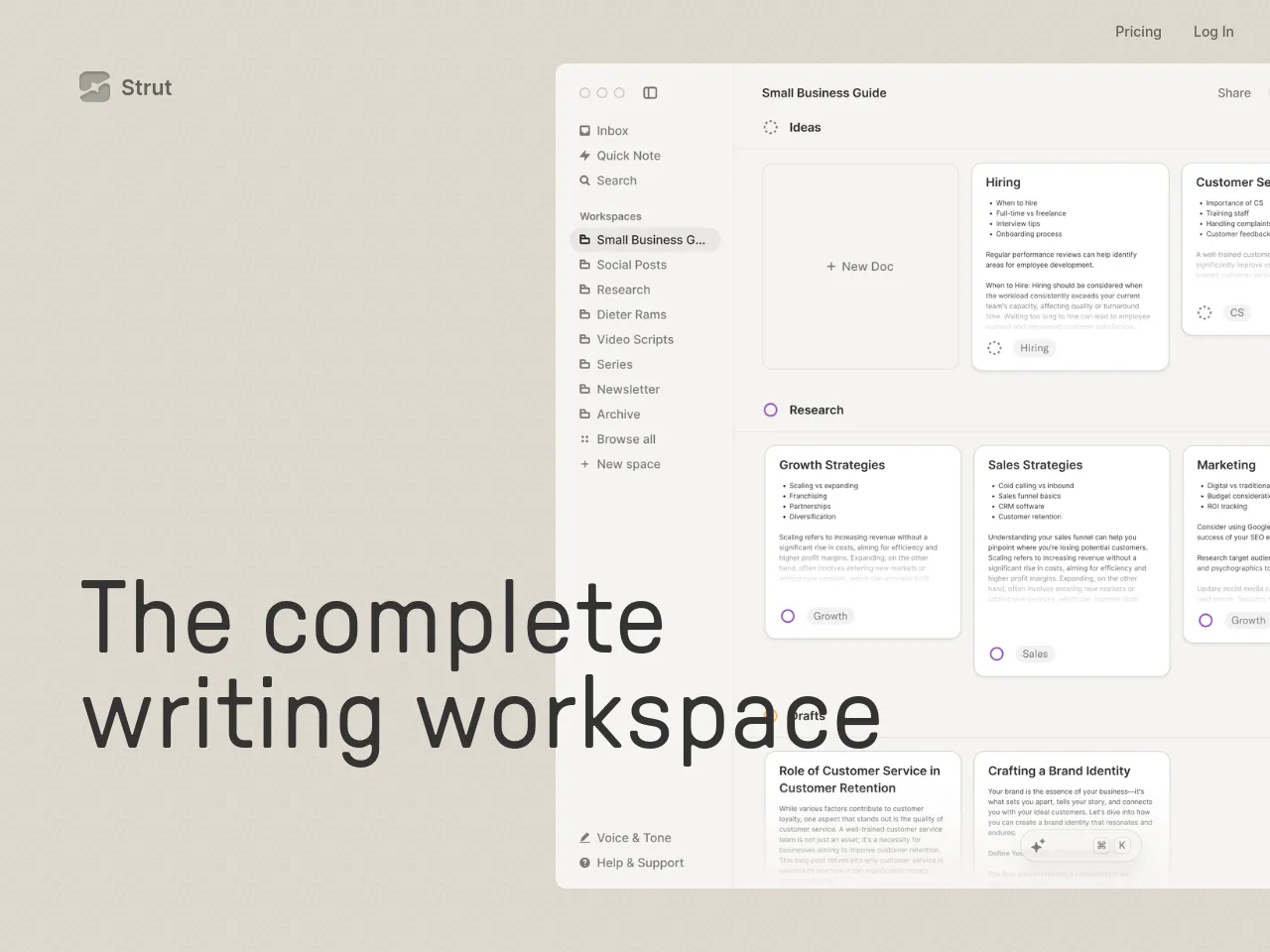Open the Crafting a Brand Identity document
The height and width of the screenshot is (952, 1270).
(x=1059, y=771)
